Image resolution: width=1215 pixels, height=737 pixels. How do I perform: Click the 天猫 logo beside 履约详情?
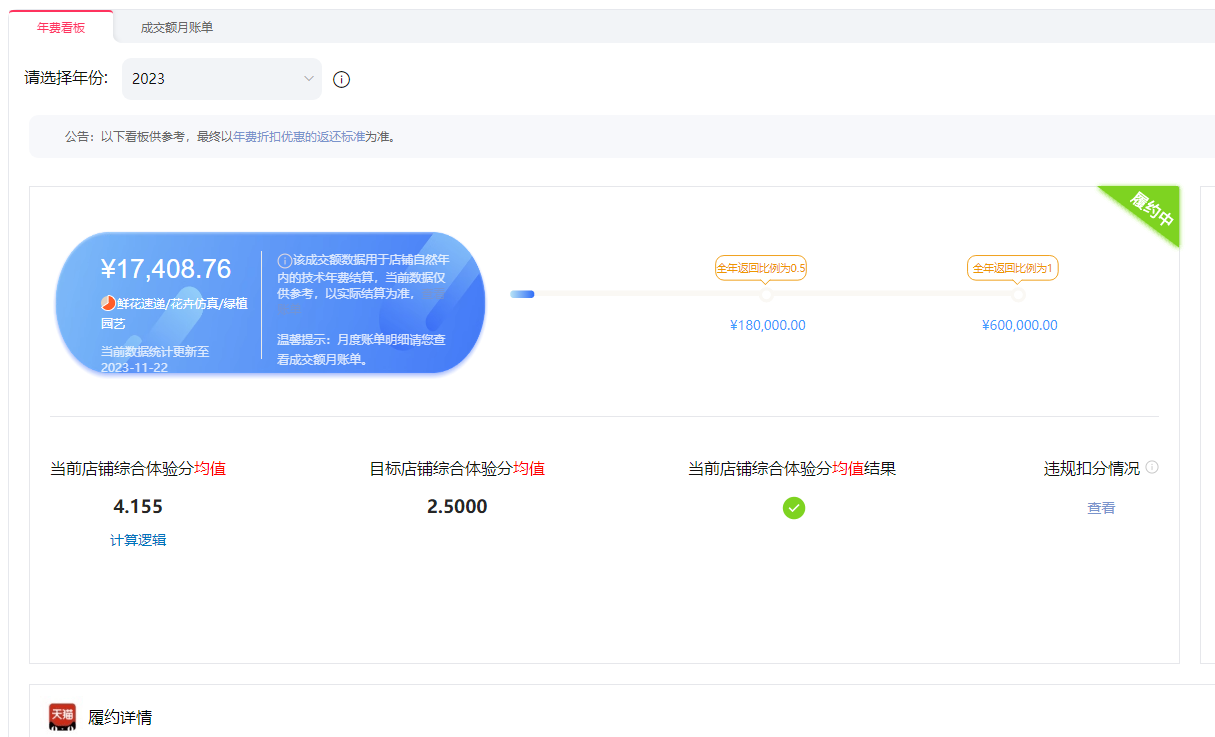pos(63,716)
